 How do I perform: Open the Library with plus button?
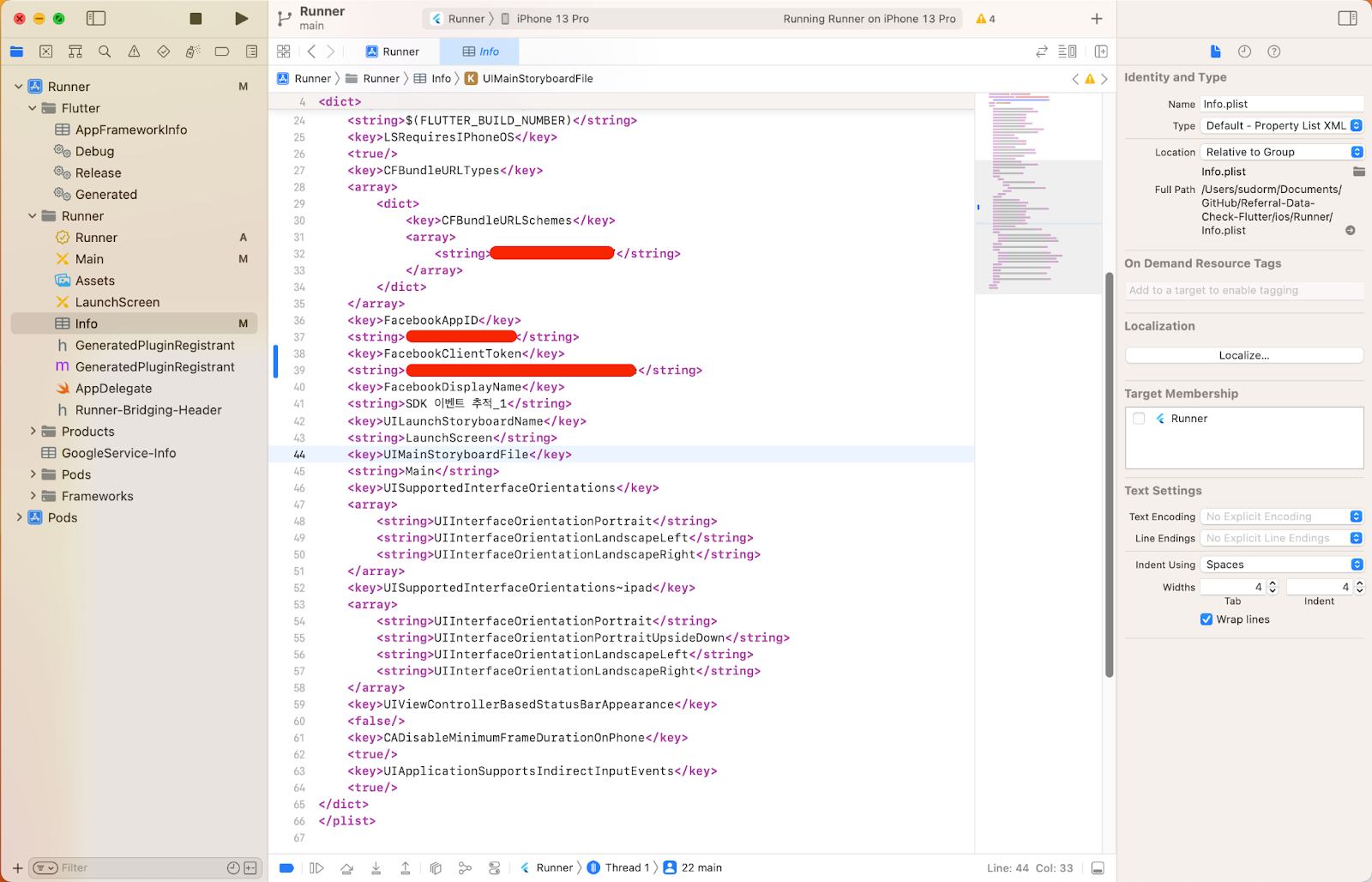coord(1096,18)
